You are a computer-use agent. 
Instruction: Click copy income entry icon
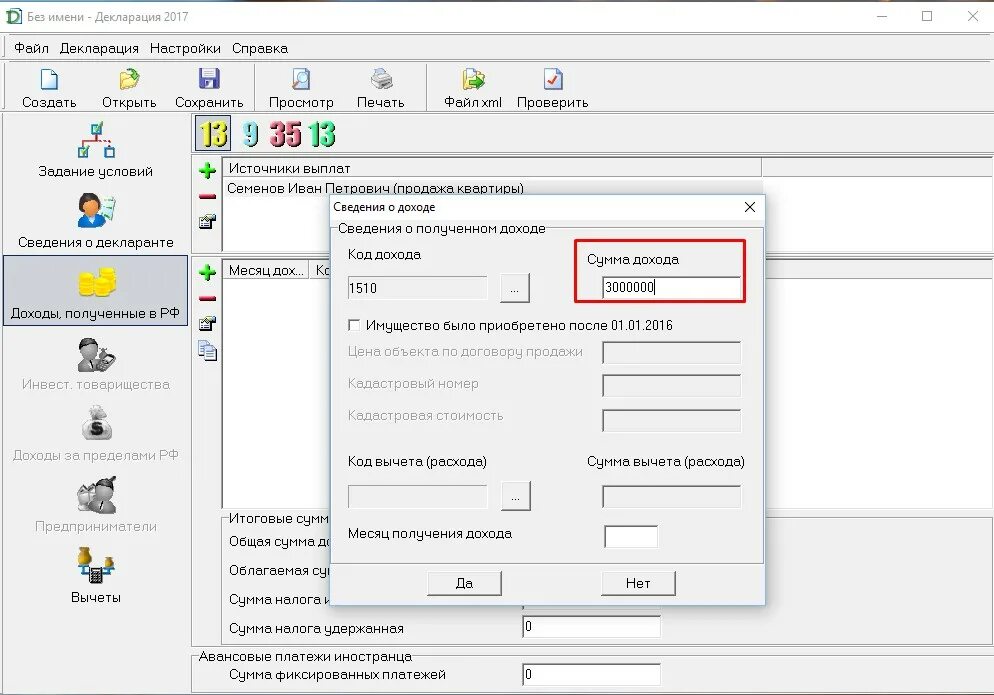(x=207, y=351)
